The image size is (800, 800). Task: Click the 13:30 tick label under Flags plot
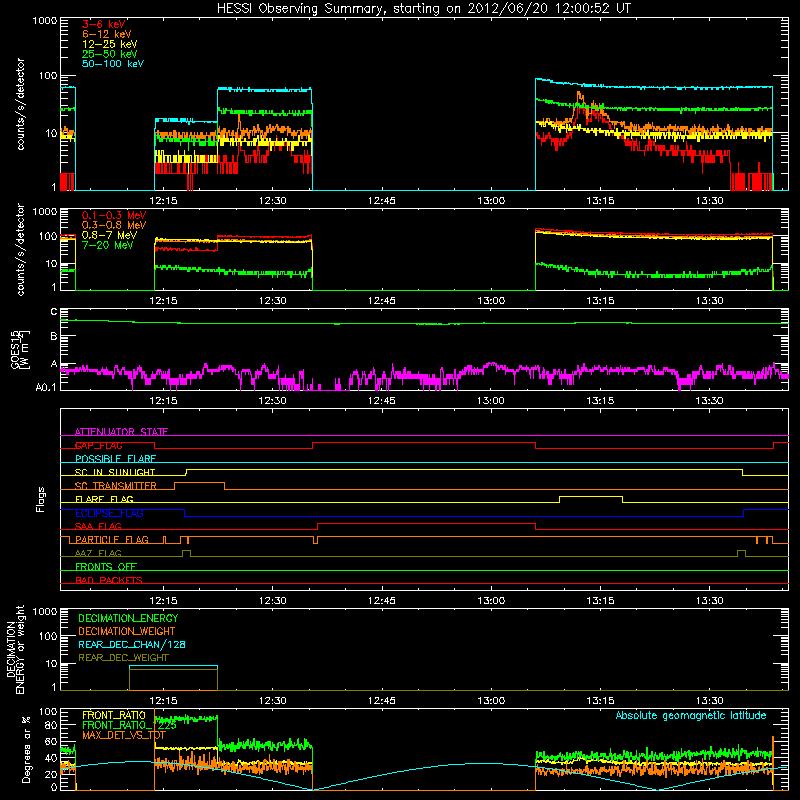point(709,601)
